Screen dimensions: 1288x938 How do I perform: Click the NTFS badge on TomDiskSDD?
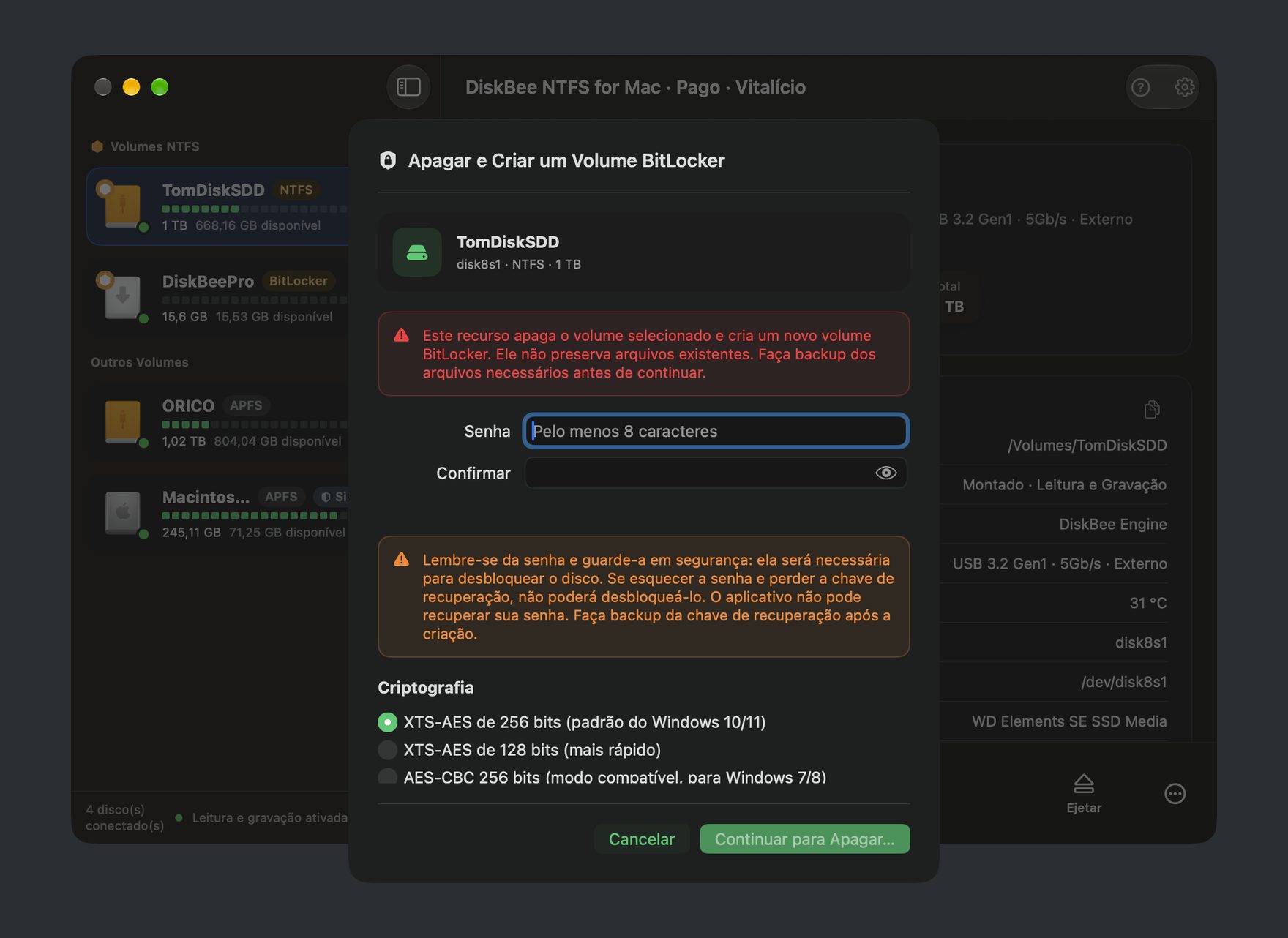click(296, 190)
